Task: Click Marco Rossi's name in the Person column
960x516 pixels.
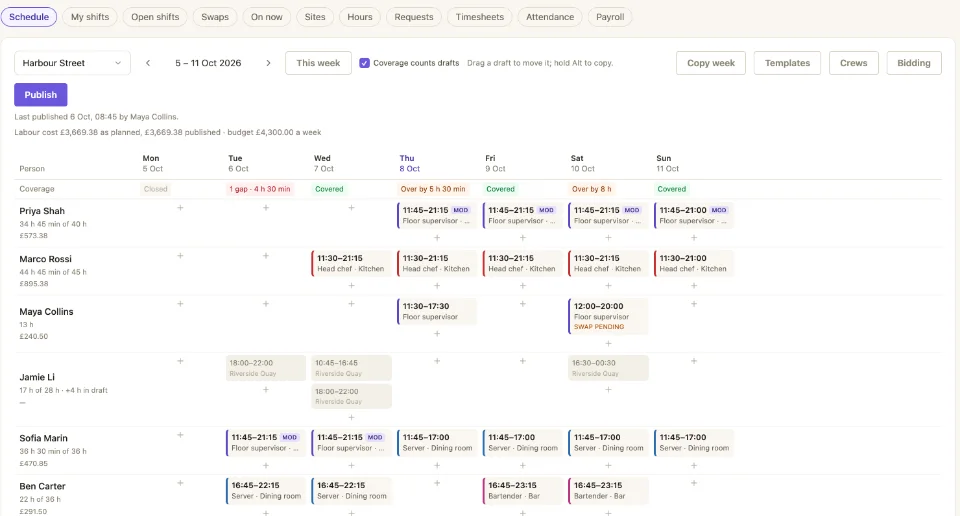Action: [45, 259]
